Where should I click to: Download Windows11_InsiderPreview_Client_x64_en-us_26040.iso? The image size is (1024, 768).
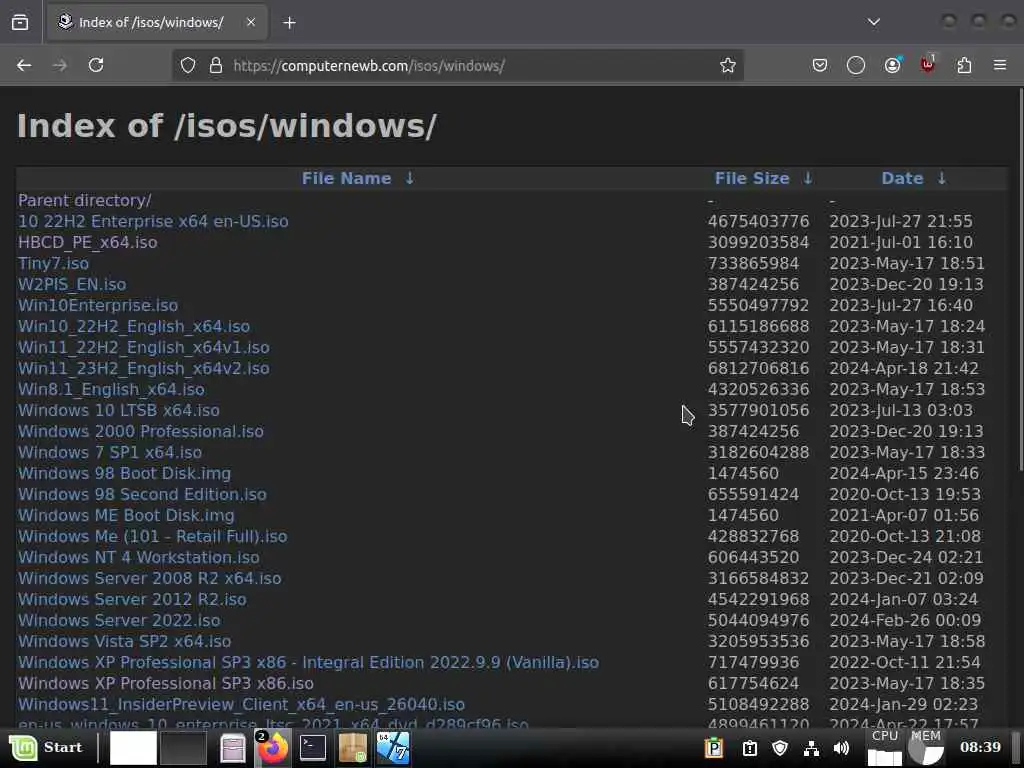point(241,704)
